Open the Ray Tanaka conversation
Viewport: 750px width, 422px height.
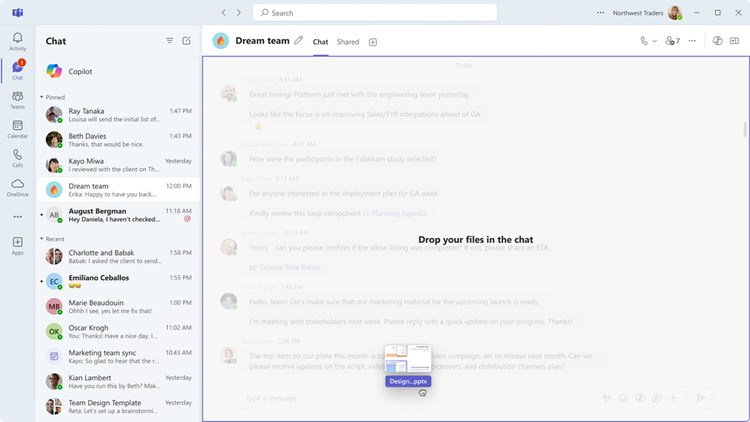[119, 115]
